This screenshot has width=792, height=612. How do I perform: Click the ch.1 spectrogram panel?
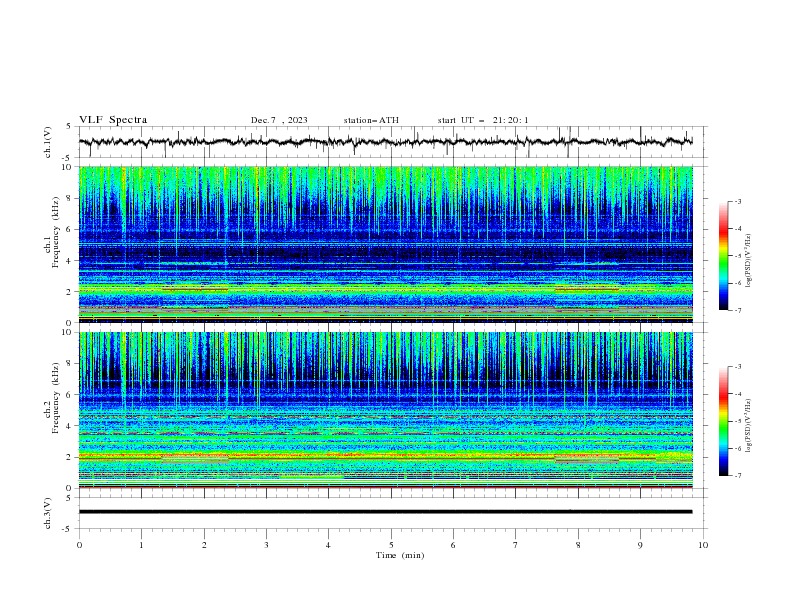click(385, 244)
